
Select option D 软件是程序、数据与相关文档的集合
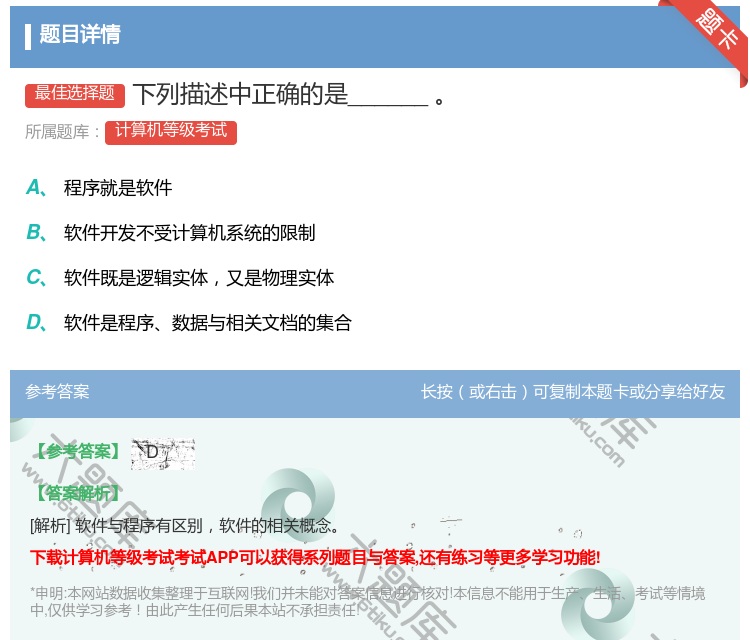click(x=189, y=322)
